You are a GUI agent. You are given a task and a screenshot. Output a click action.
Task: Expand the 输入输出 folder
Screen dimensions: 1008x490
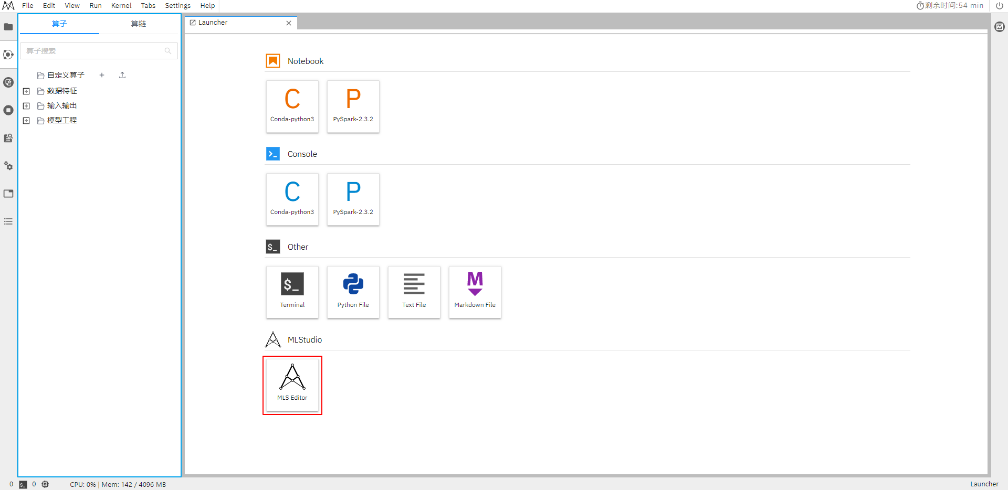[26, 105]
